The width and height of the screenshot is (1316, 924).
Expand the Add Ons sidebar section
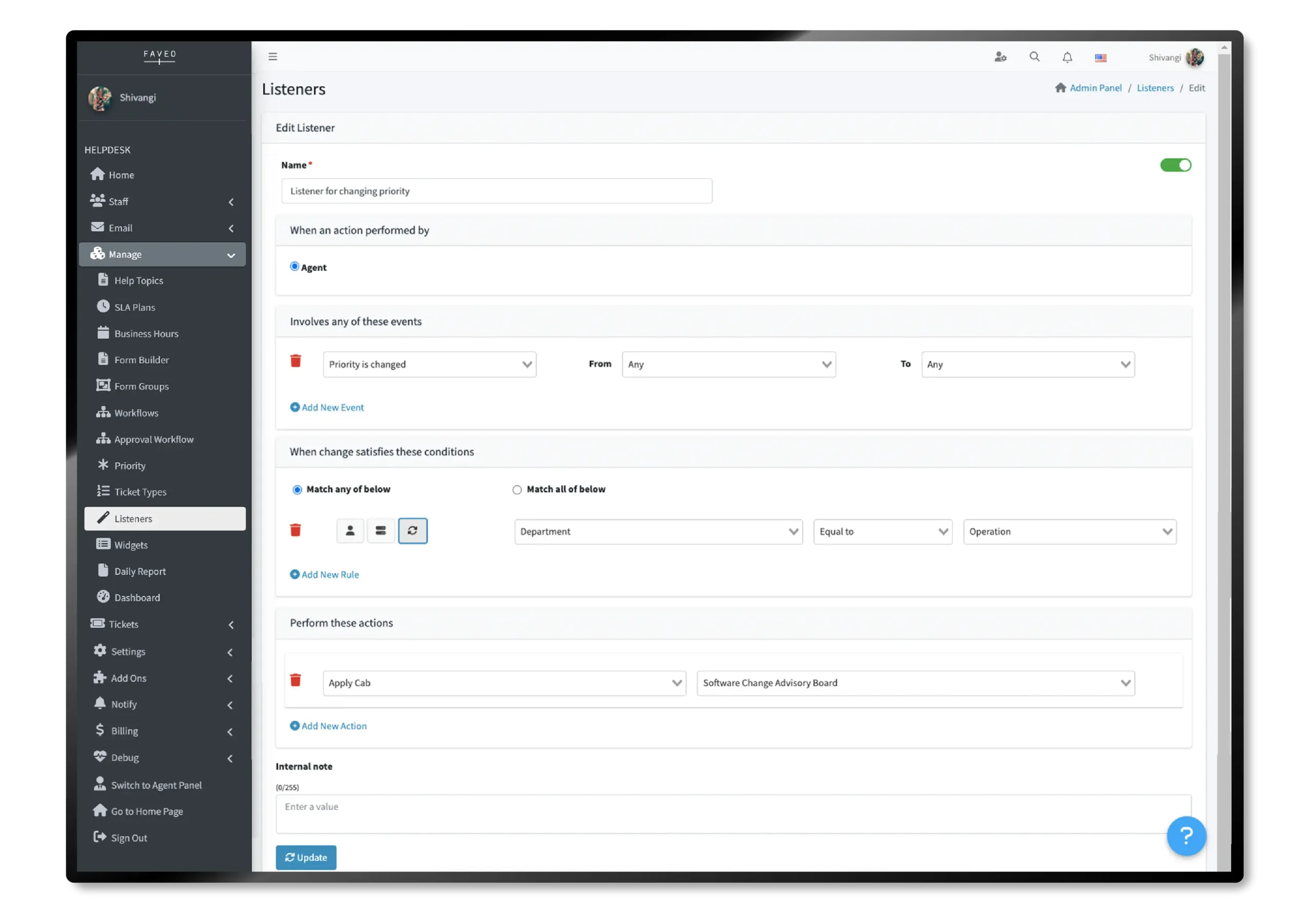tap(163, 678)
